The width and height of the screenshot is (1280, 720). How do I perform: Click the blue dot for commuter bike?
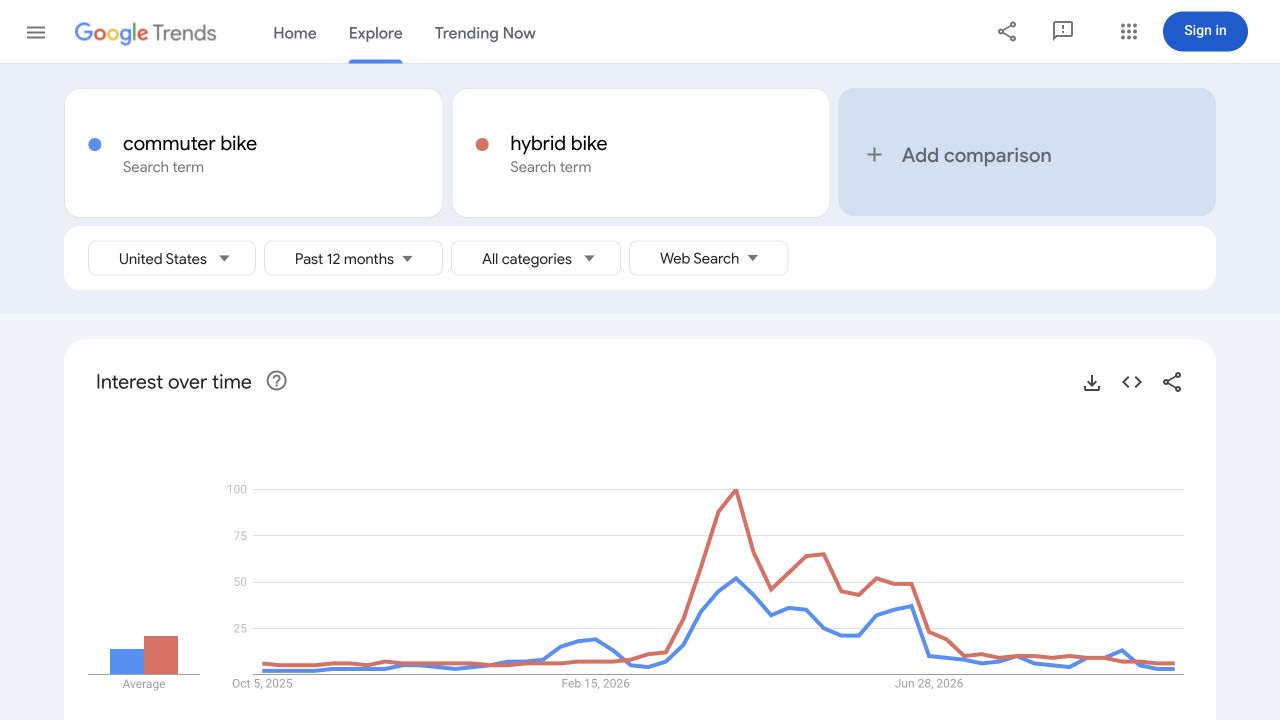(x=95, y=144)
